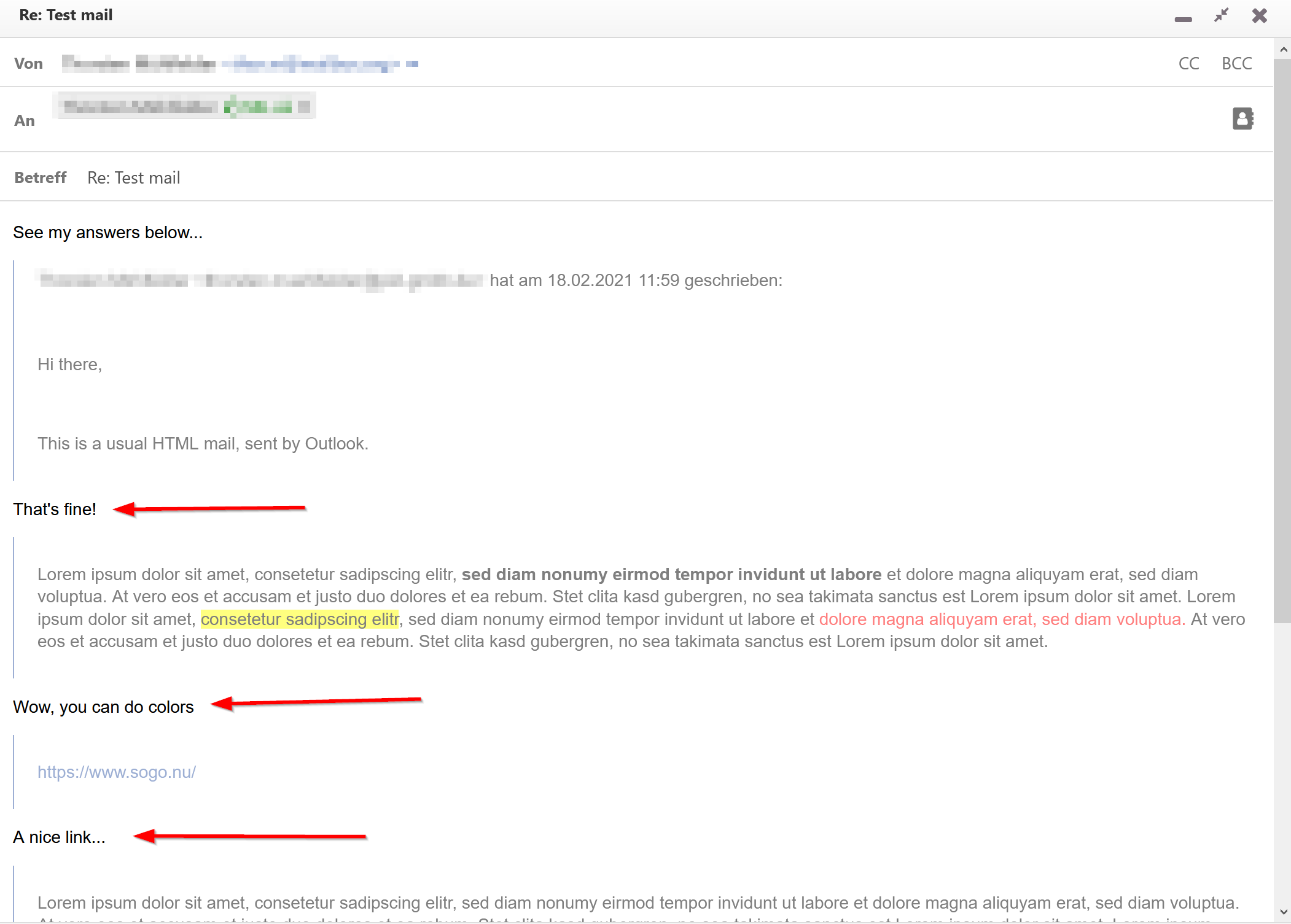Minimize the Re: Test mail compose window
Viewport: 1291px width, 924px height.
(x=1182, y=18)
